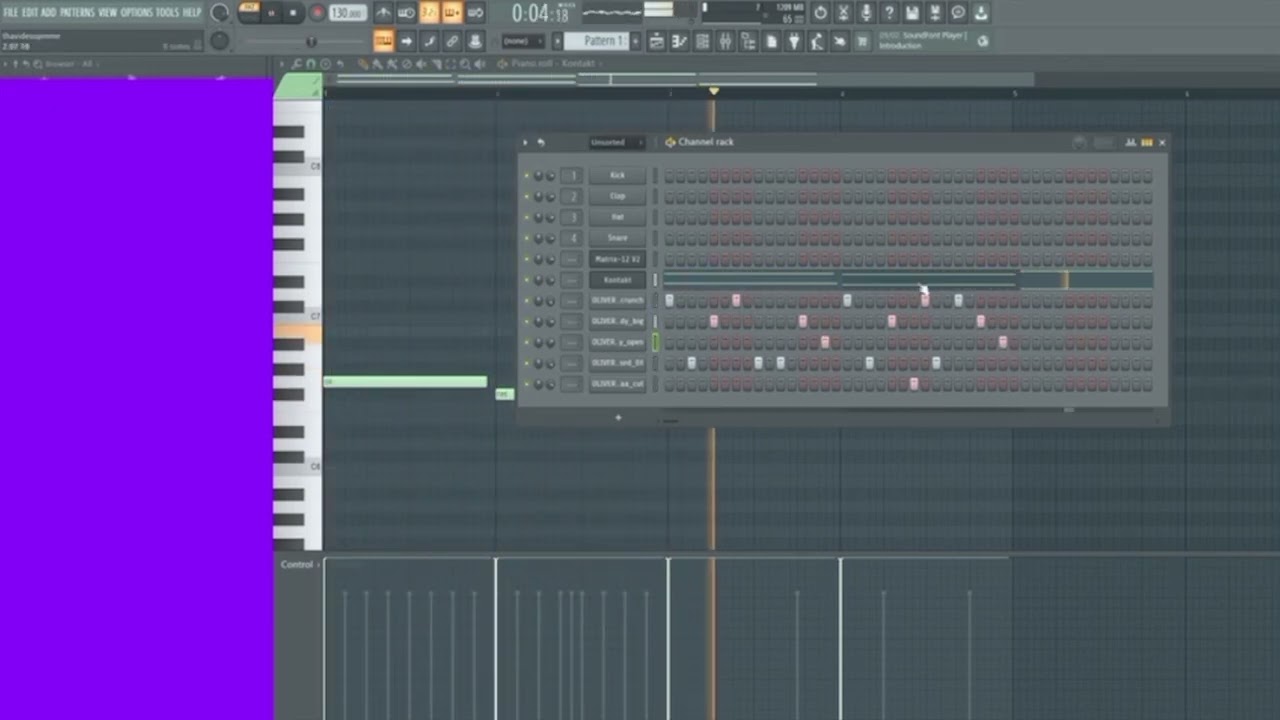1280x720 pixels.
Task: Click the red record button
Action: [317, 12]
